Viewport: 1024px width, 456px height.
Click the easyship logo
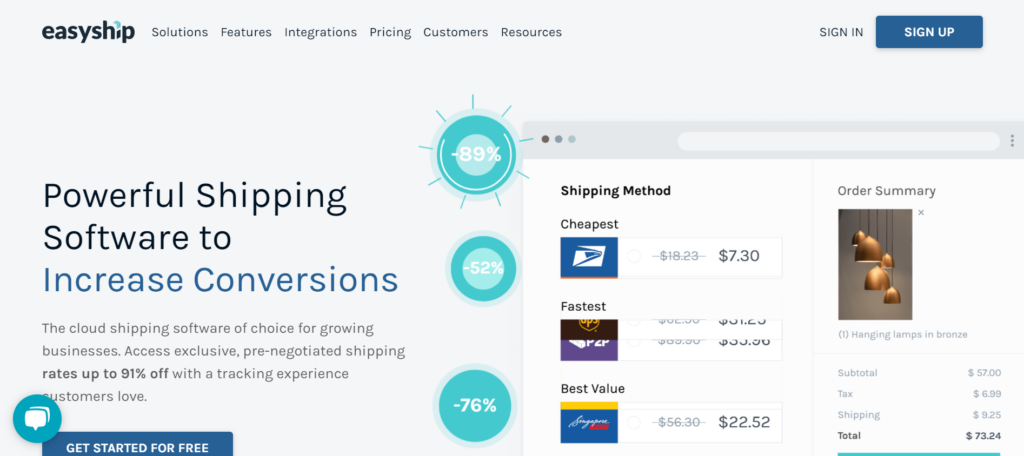coord(88,31)
